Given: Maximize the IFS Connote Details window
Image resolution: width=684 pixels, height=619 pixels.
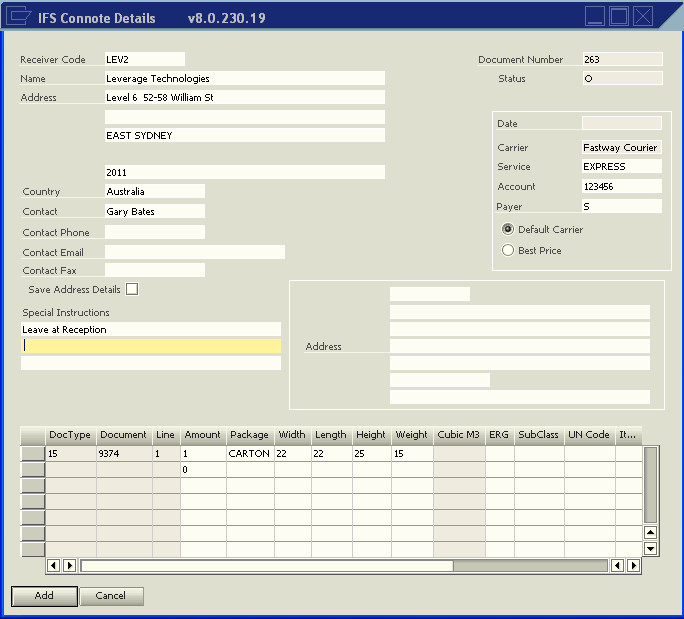Looking at the screenshot, I should (619, 17).
